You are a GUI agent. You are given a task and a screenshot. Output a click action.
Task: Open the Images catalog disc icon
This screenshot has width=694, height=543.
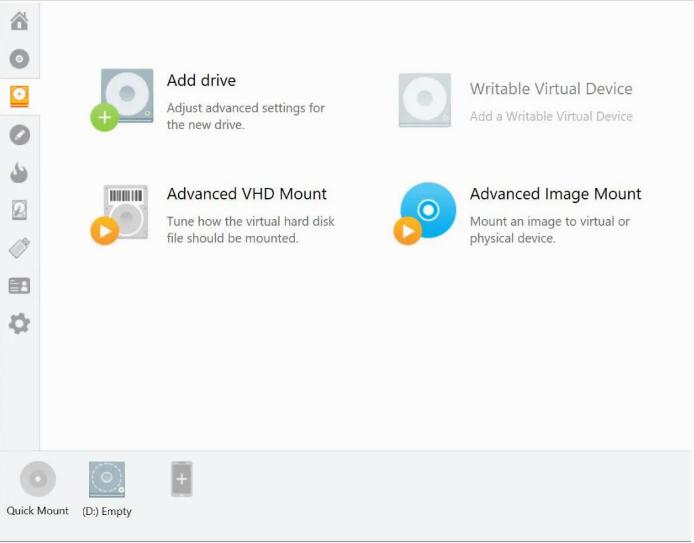(19, 59)
